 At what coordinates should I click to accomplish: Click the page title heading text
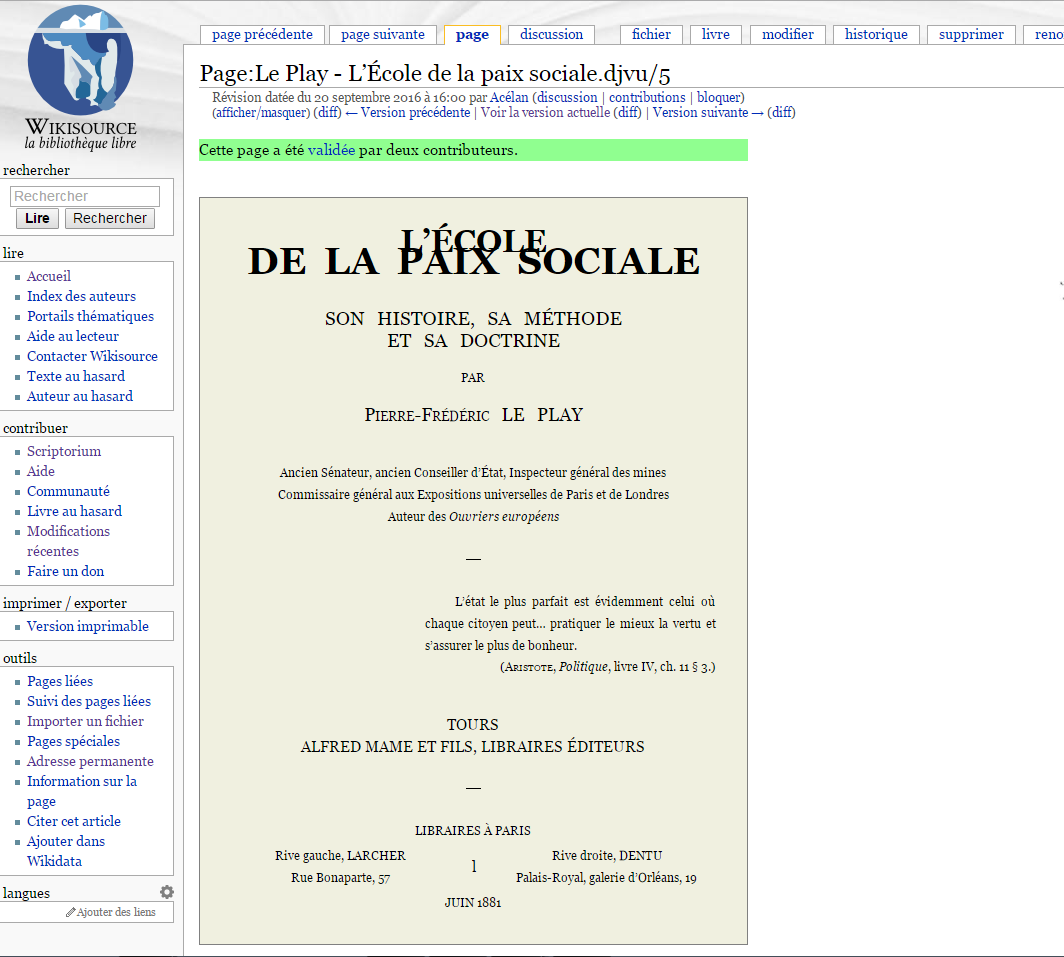435,73
